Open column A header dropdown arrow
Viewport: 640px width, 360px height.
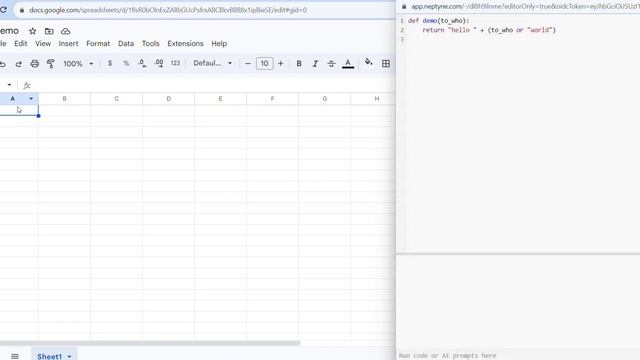click(x=31, y=99)
